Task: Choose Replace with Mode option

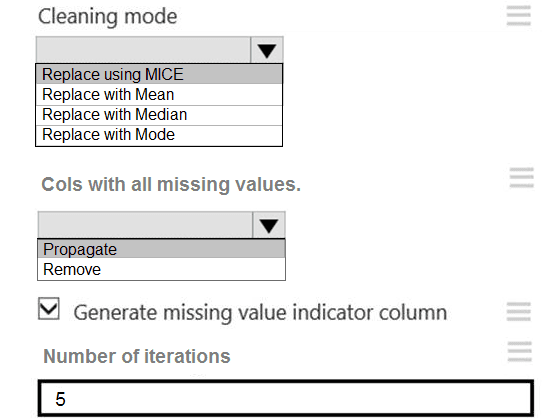Action: coord(159,135)
